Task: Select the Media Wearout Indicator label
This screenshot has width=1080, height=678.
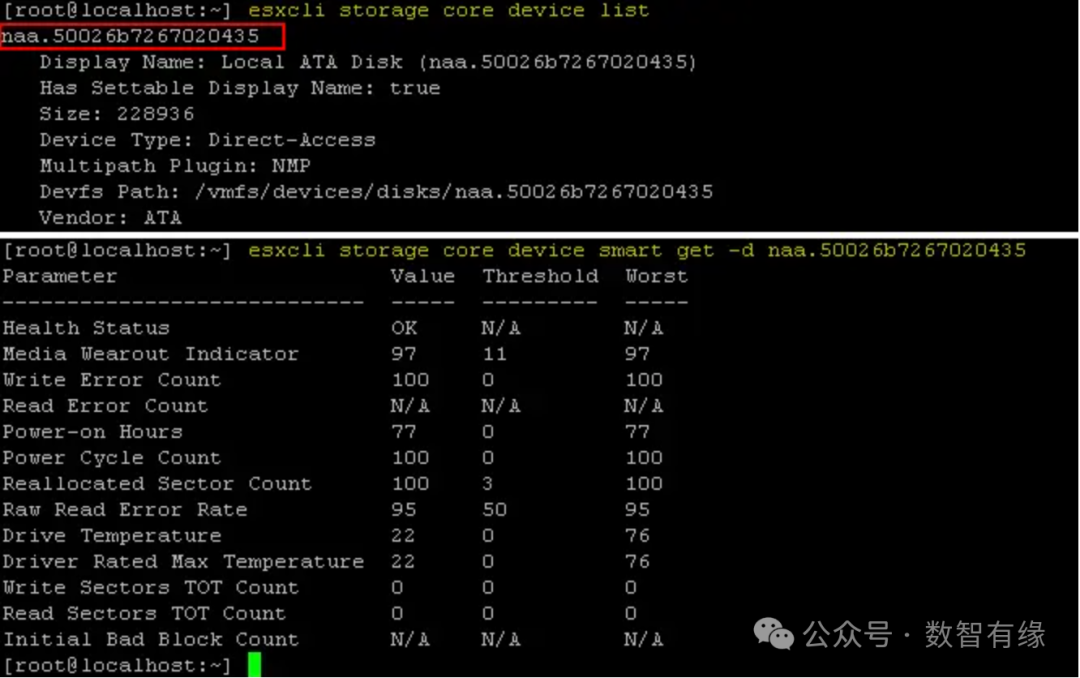Action: [x=150, y=354]
